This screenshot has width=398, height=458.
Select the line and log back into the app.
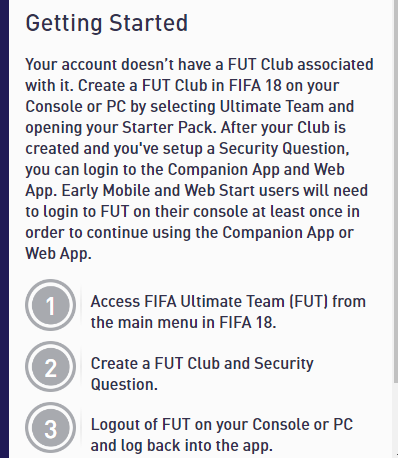(x=182, y=446)
